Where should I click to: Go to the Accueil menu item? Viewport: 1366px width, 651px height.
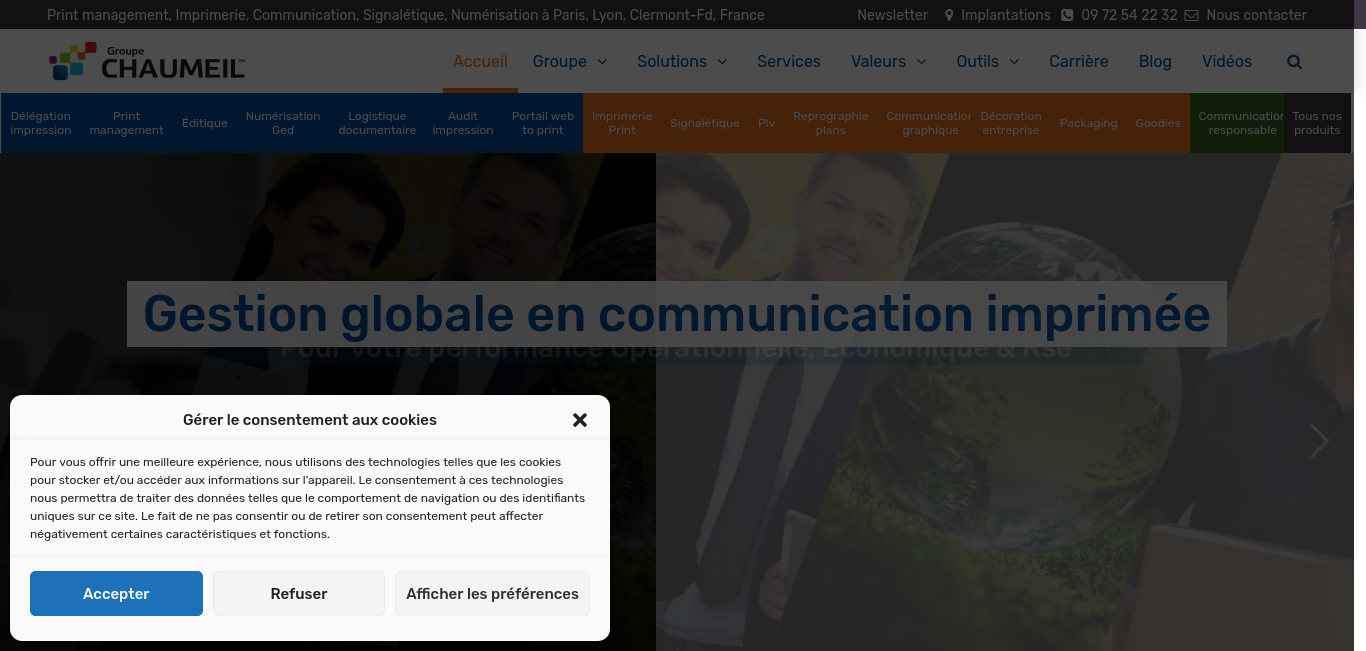coord(480,62)
